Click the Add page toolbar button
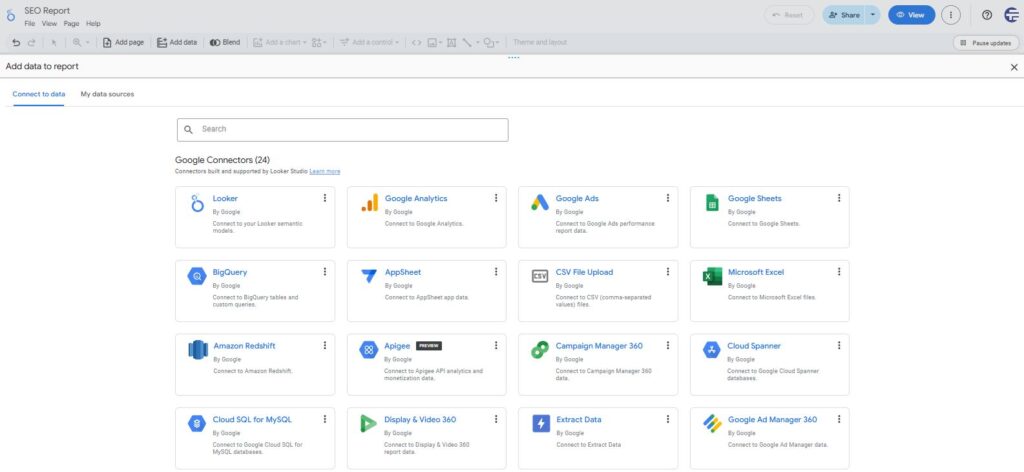This screenshot has width=1024, height=472. 123,42
